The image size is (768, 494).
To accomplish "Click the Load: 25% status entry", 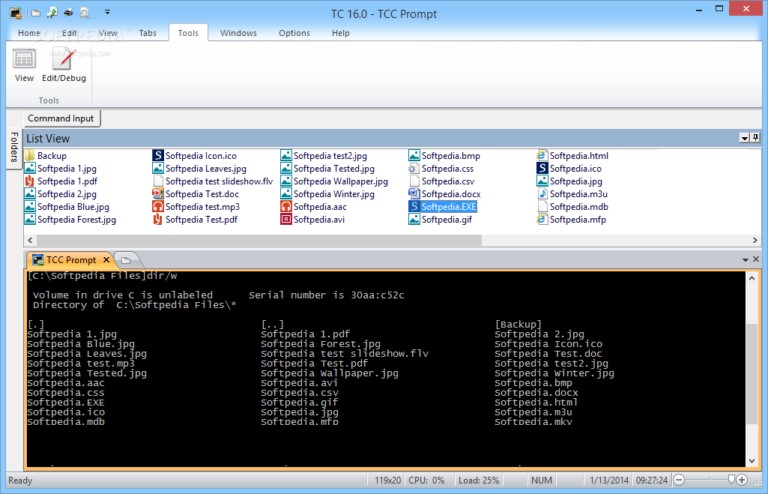I will (479, 480).
